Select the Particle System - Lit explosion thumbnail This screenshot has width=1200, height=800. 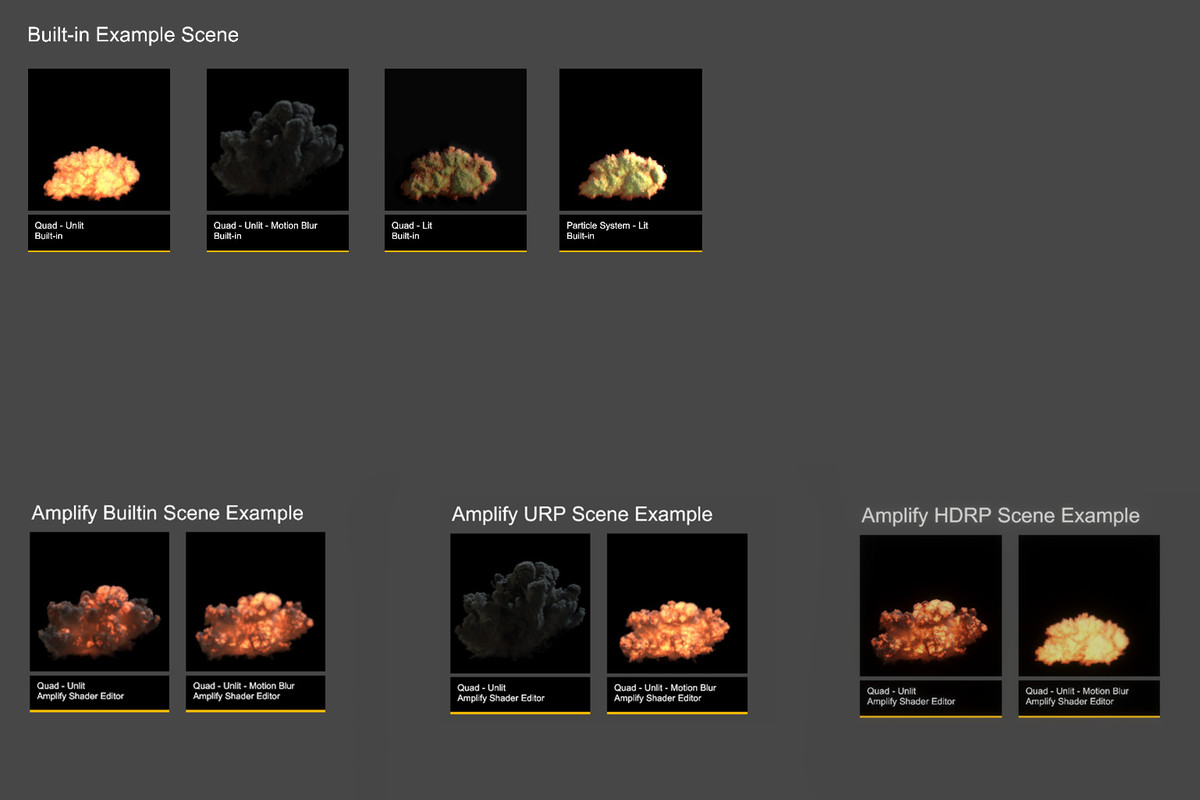pos(630,140)
